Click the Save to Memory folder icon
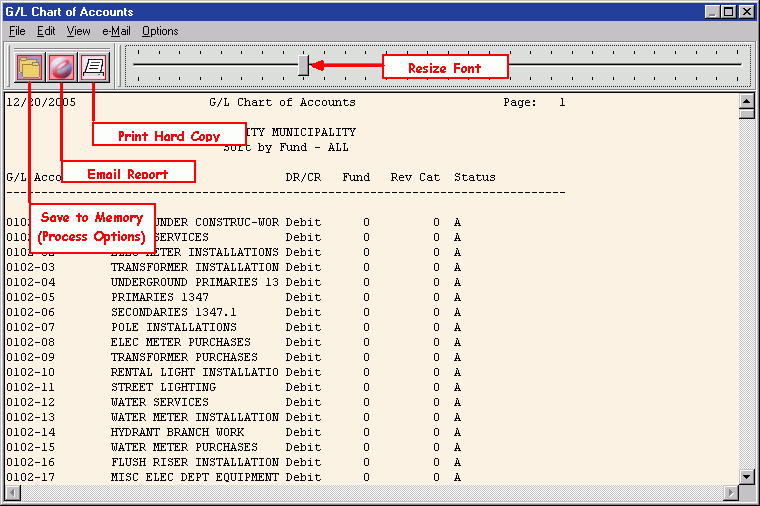Screen dimensions: 760x506 tap(30, 67)
